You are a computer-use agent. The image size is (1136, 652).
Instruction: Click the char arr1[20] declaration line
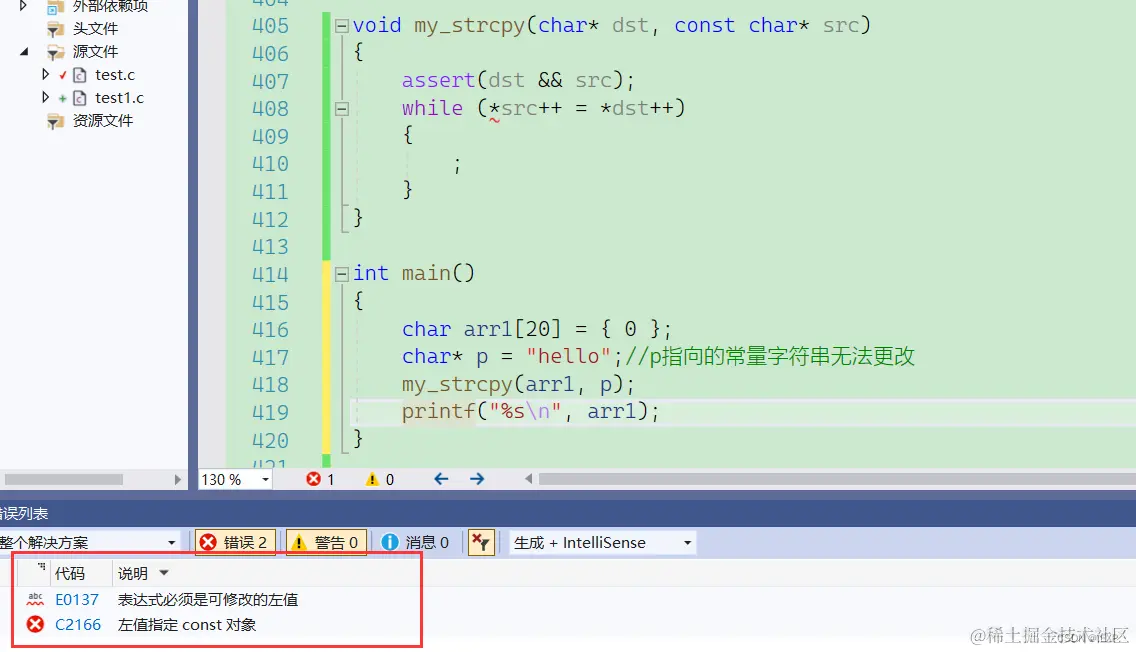coord(537,330)
